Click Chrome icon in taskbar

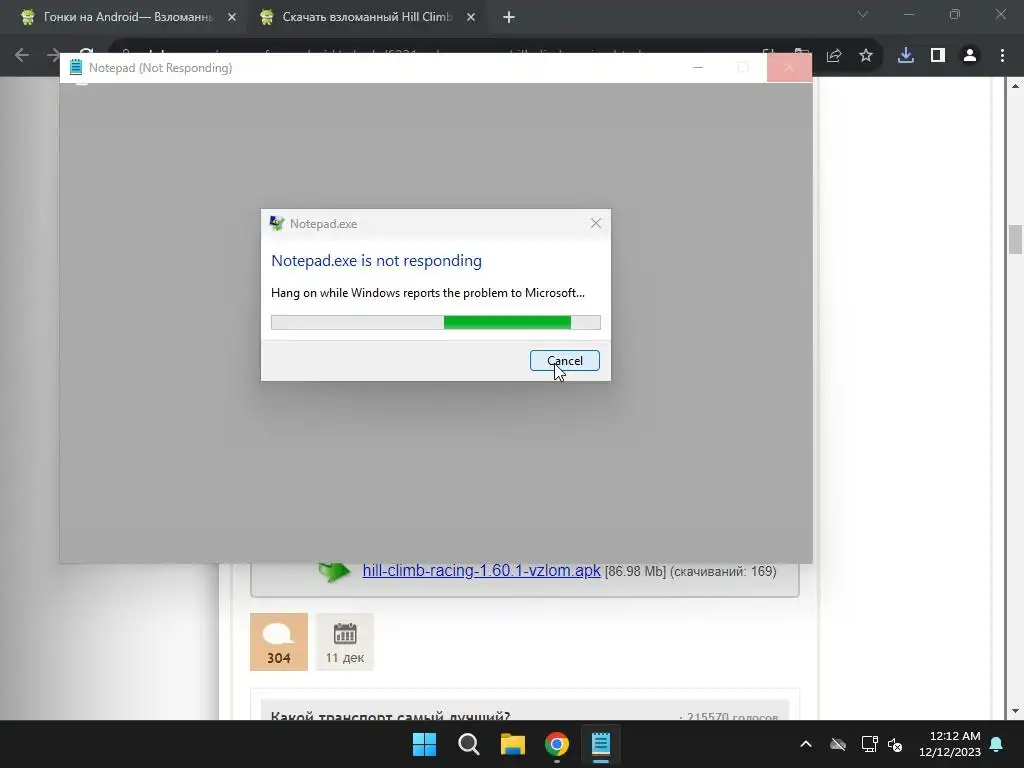(x=556, y=744)
